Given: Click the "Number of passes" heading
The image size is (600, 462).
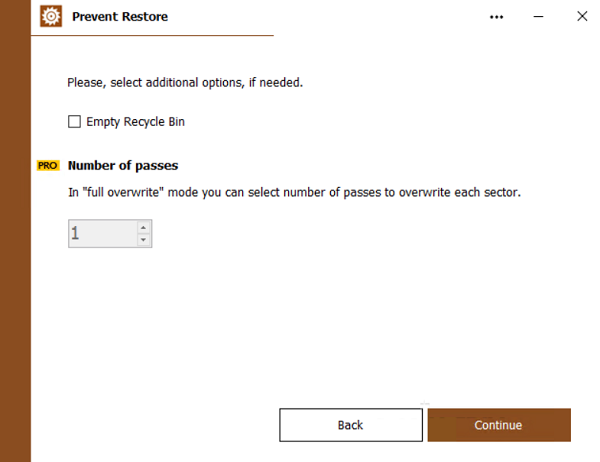Looking at the screenshot, I should pos(123,165).
